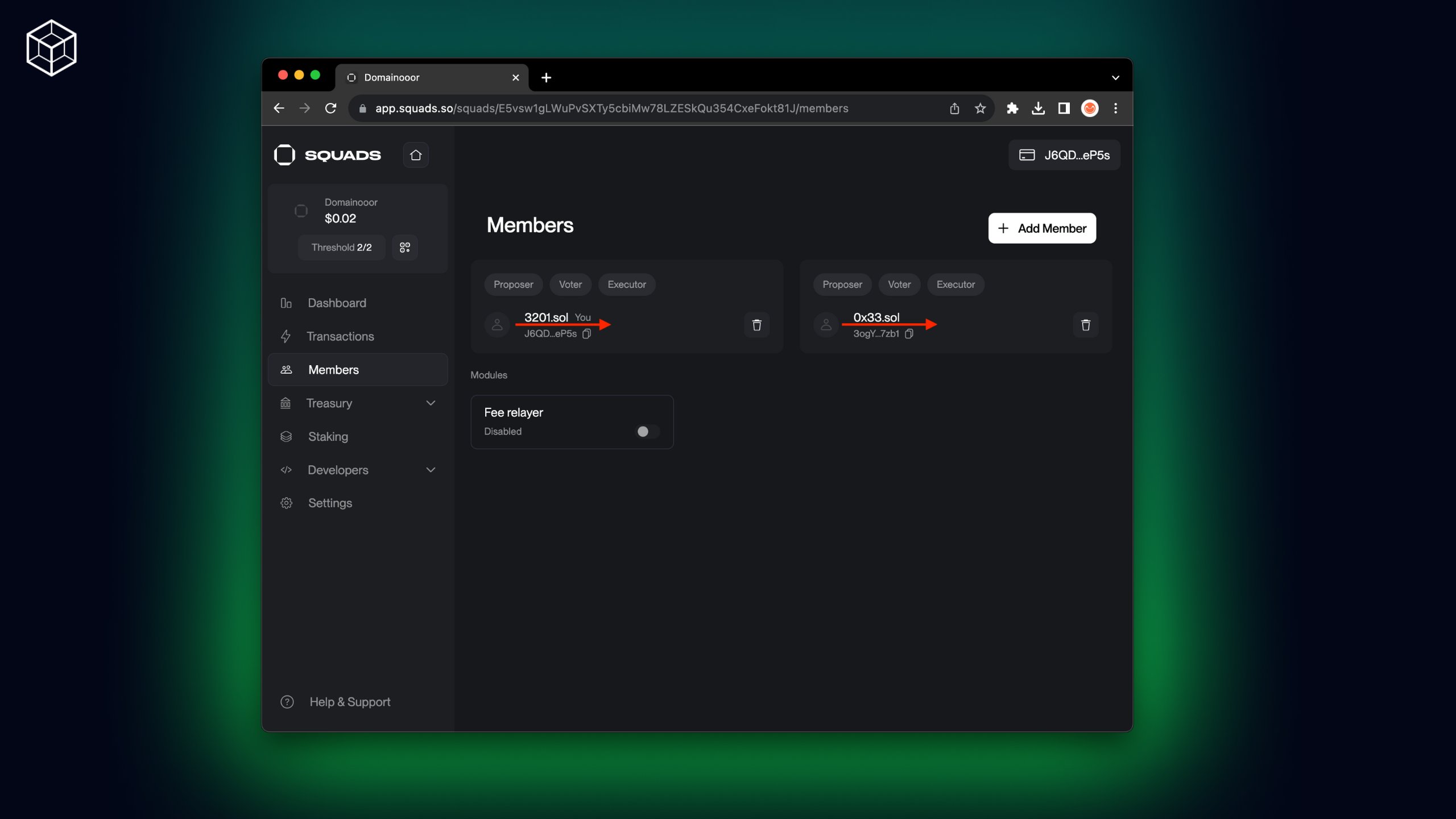
Task: Go forward in browser history
Action: pyautogui.click(x=305, y=108)
